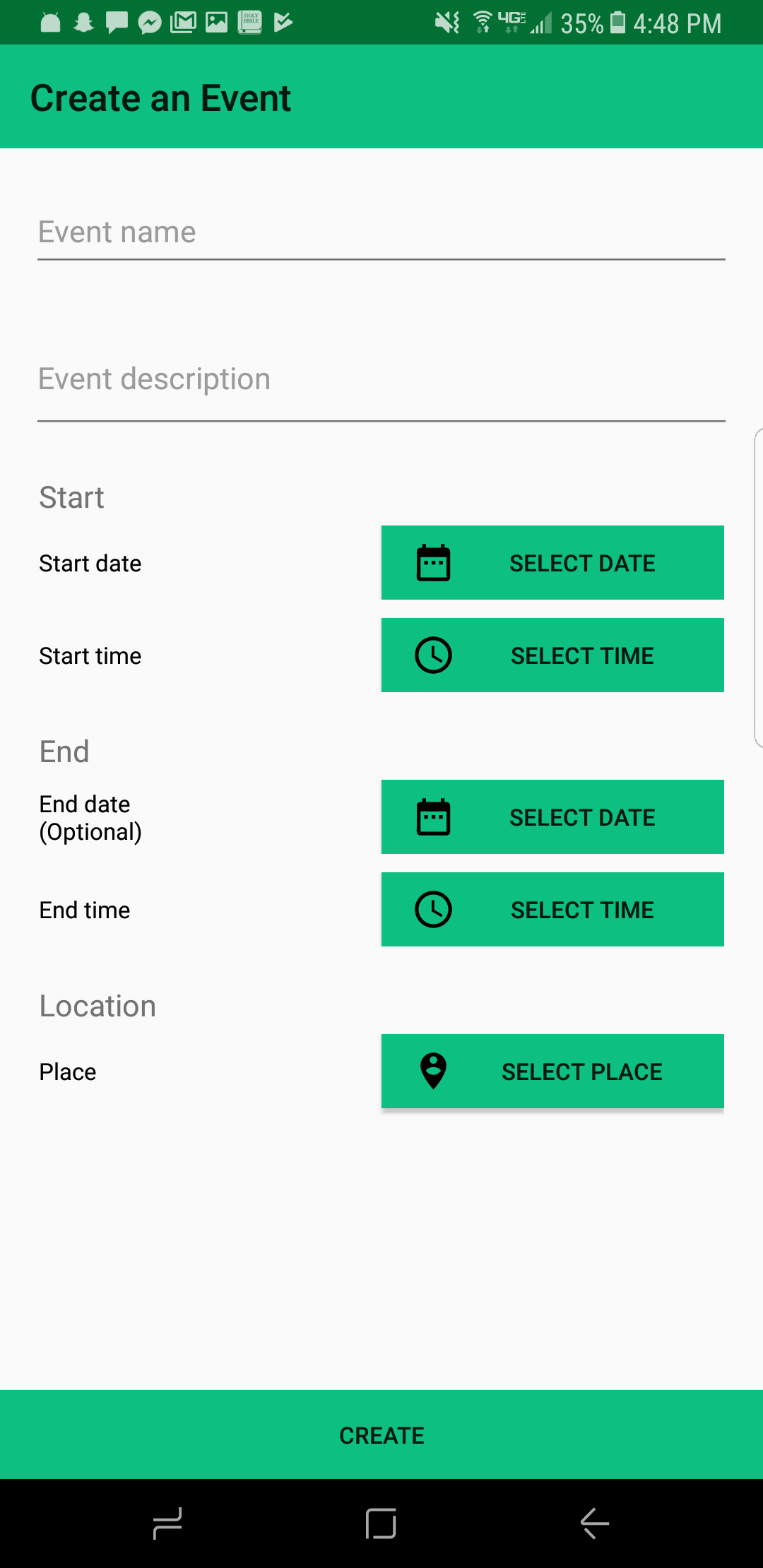Tap the map pin icon beside Place
The image size is (763, 1568).
[433, 1071]
